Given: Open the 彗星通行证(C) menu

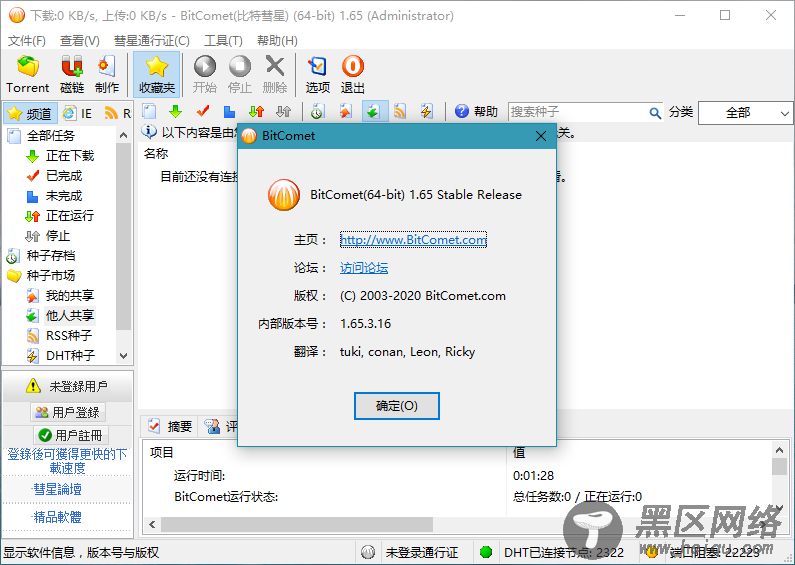Looking at the screenshot, I should (x=152, y=41).
